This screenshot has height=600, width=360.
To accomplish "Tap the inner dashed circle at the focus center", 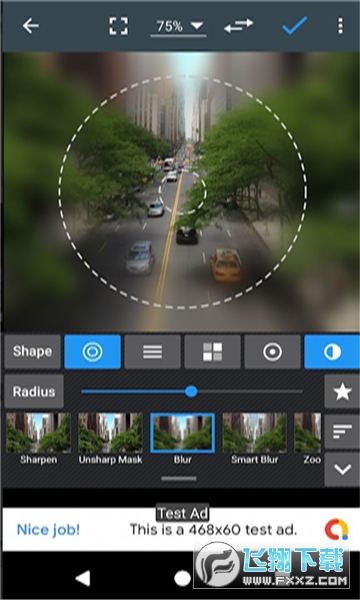I will pos(182,191).
